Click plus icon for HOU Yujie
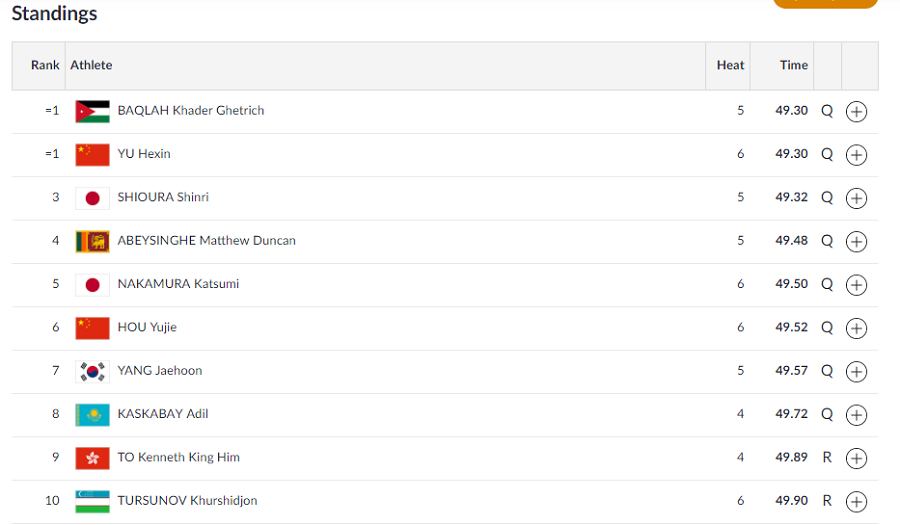 pos(856,328)
